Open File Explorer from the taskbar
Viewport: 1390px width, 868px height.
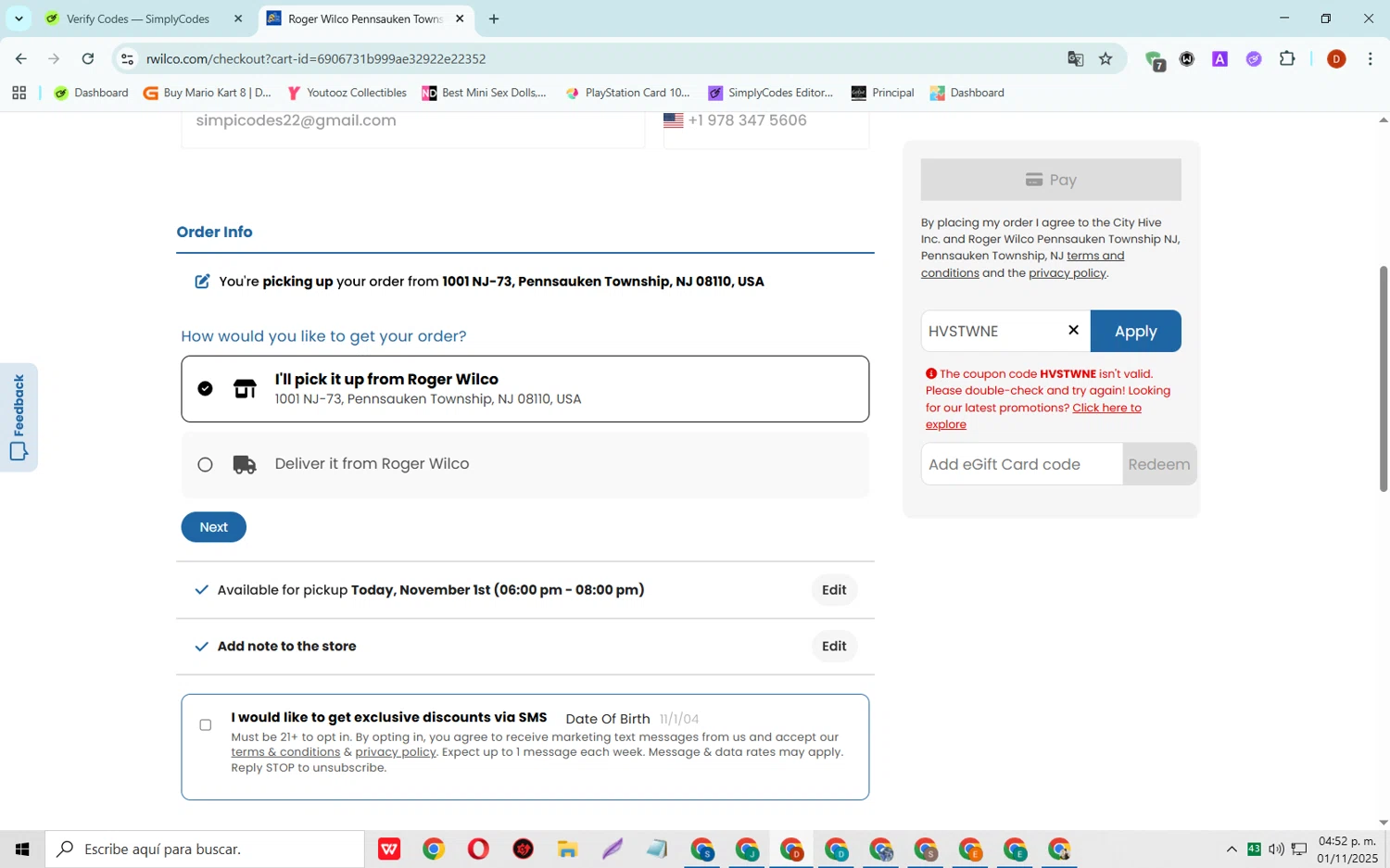click(567, 849)
